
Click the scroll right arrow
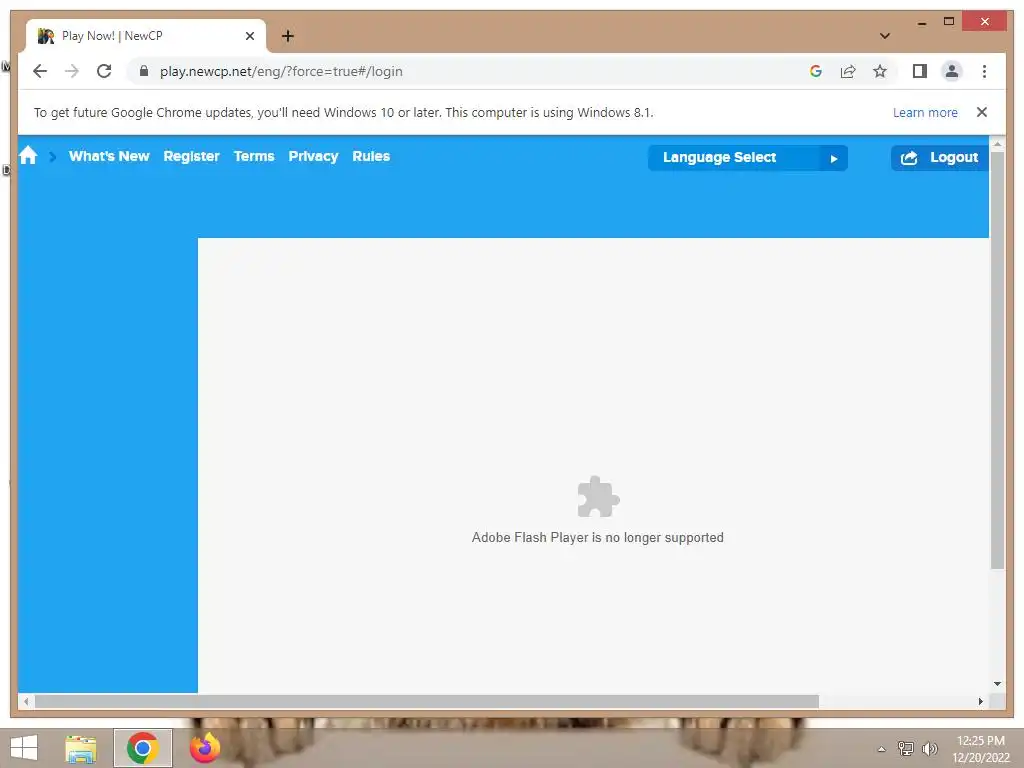coord(981,701)
